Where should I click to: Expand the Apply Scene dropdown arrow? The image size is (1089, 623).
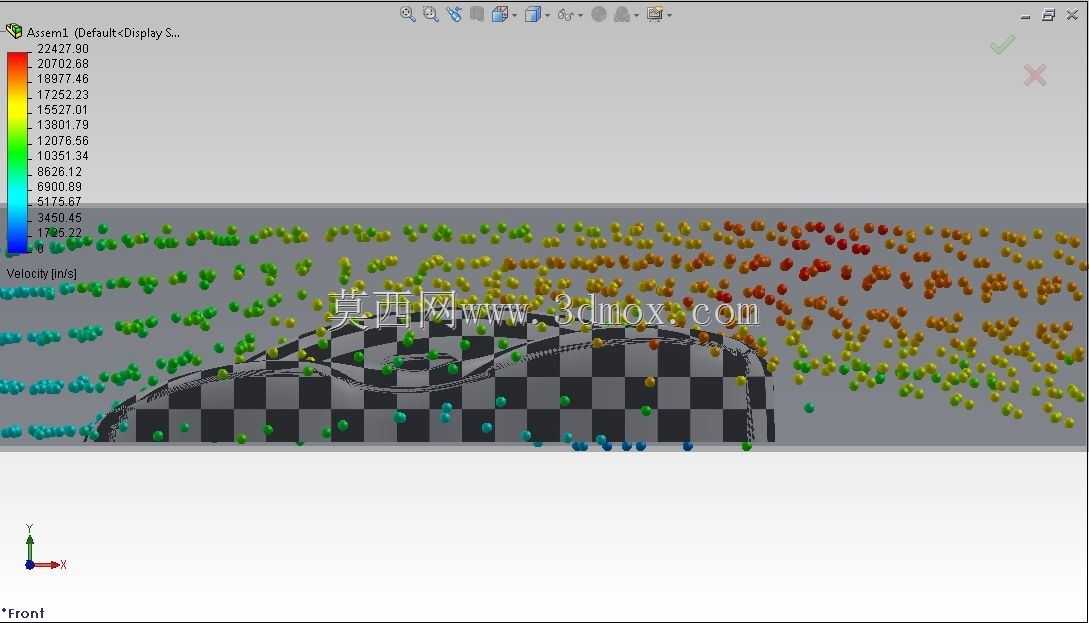coord(636,15)
